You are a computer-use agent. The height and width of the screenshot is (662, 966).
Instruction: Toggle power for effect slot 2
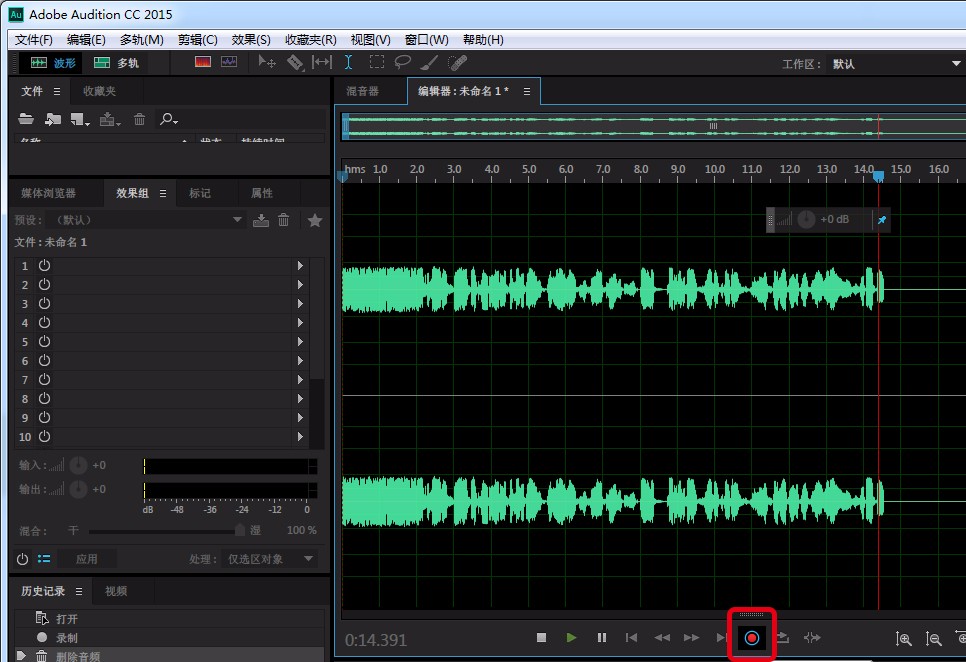coord(44,285)
